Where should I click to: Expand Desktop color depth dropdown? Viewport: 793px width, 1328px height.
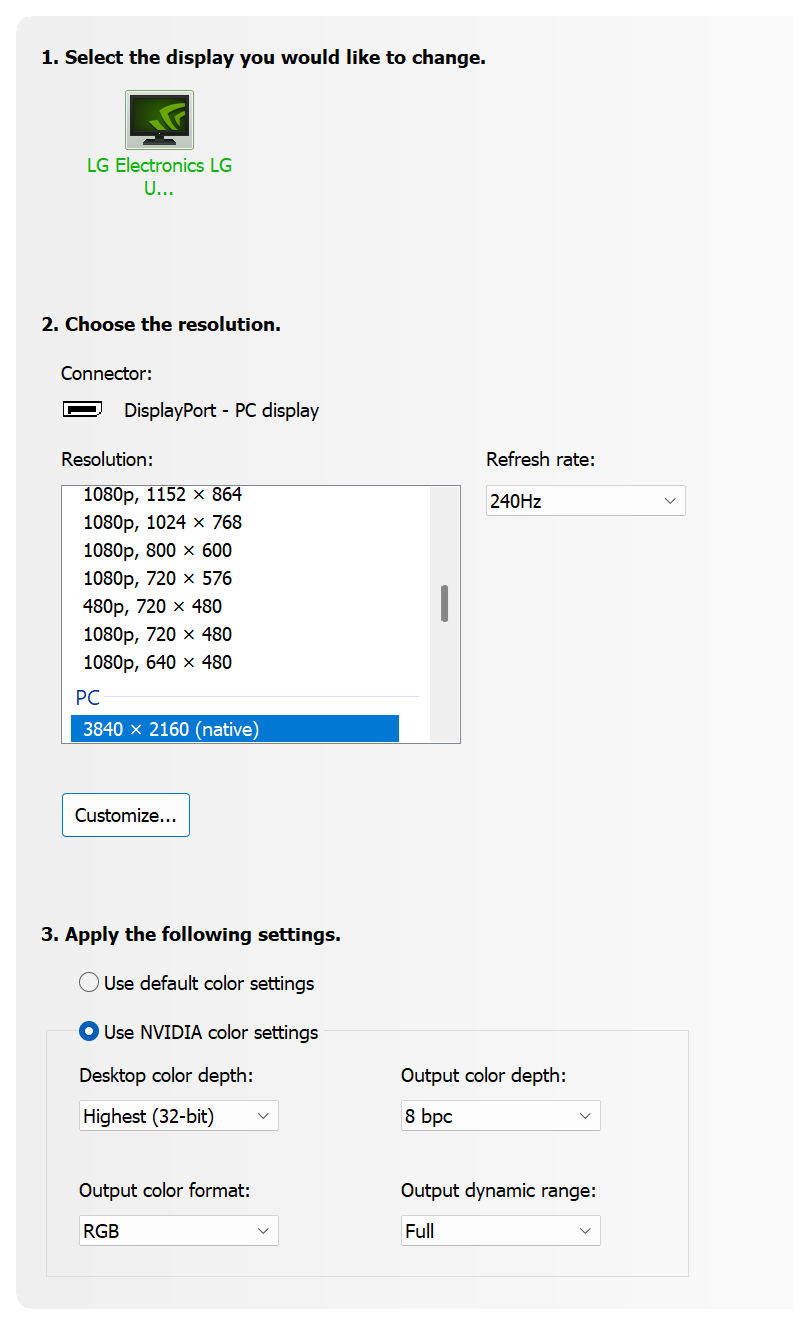pyautogui.click(x=178, y=1116)
